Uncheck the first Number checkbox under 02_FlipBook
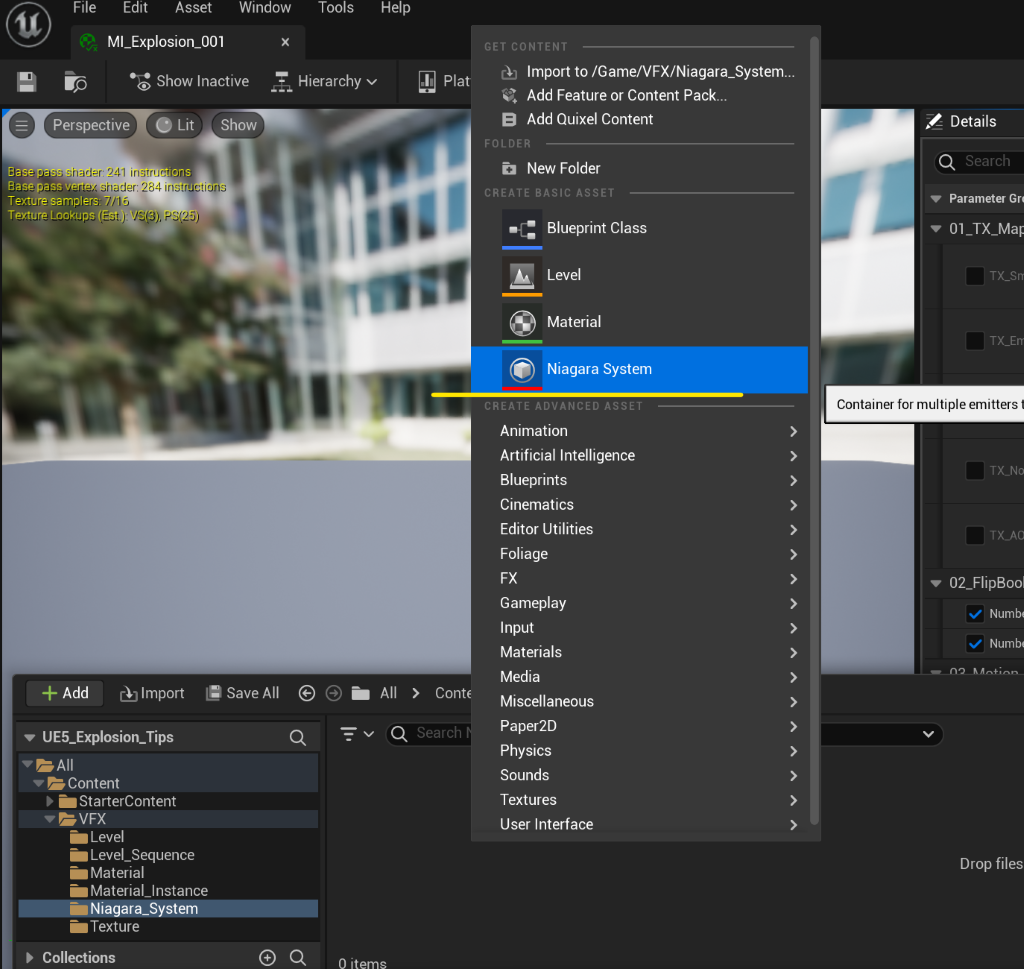 [x=975, y=614]
